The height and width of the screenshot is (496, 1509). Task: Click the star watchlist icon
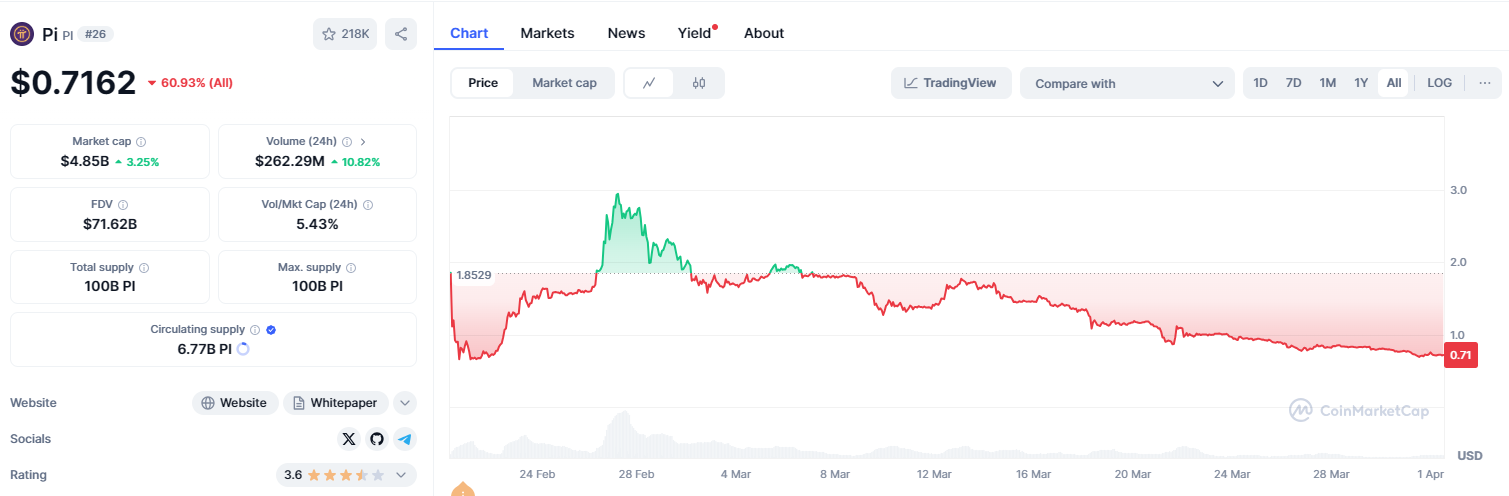(329, 34)
